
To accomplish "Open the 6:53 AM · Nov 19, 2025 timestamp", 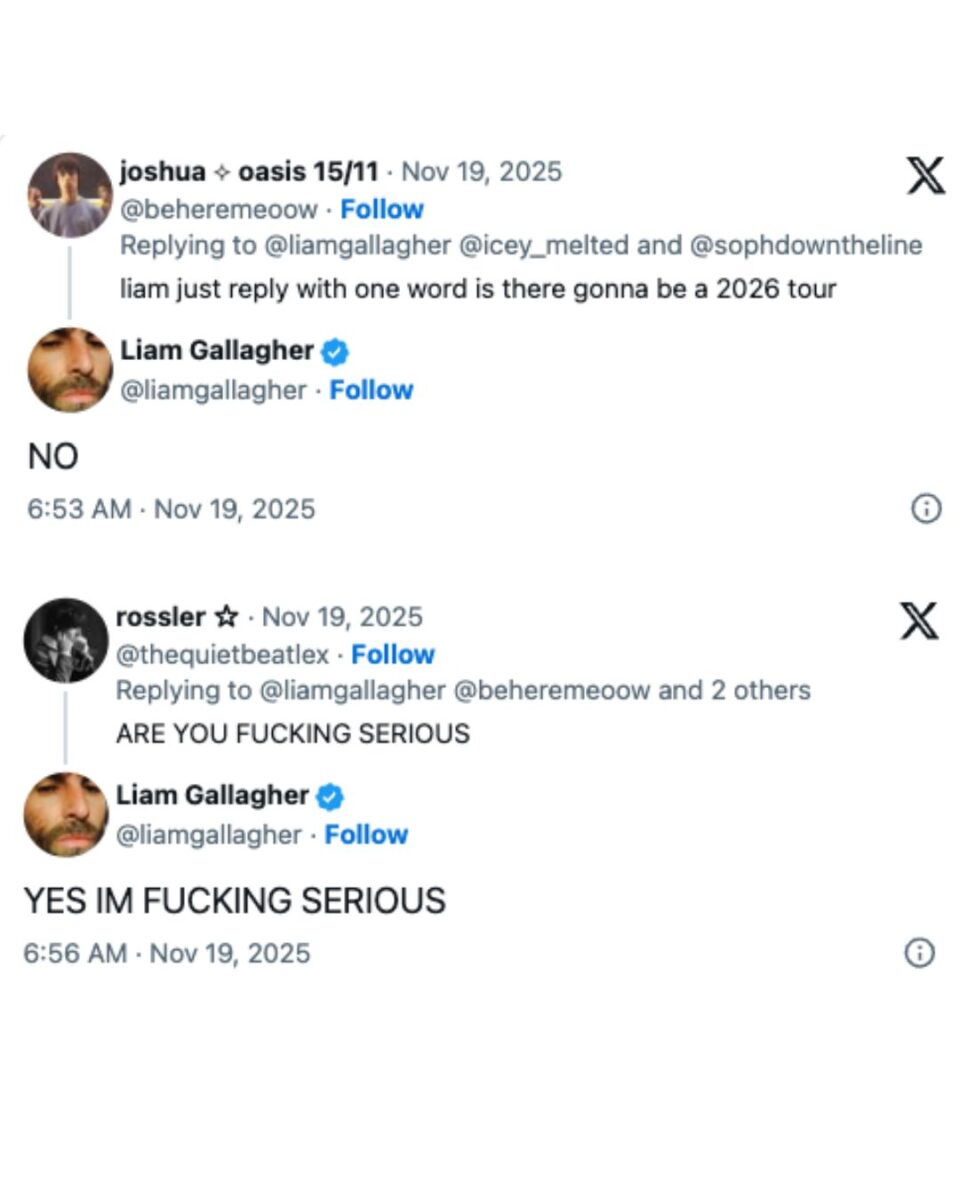I will click(x=171, y=509).
